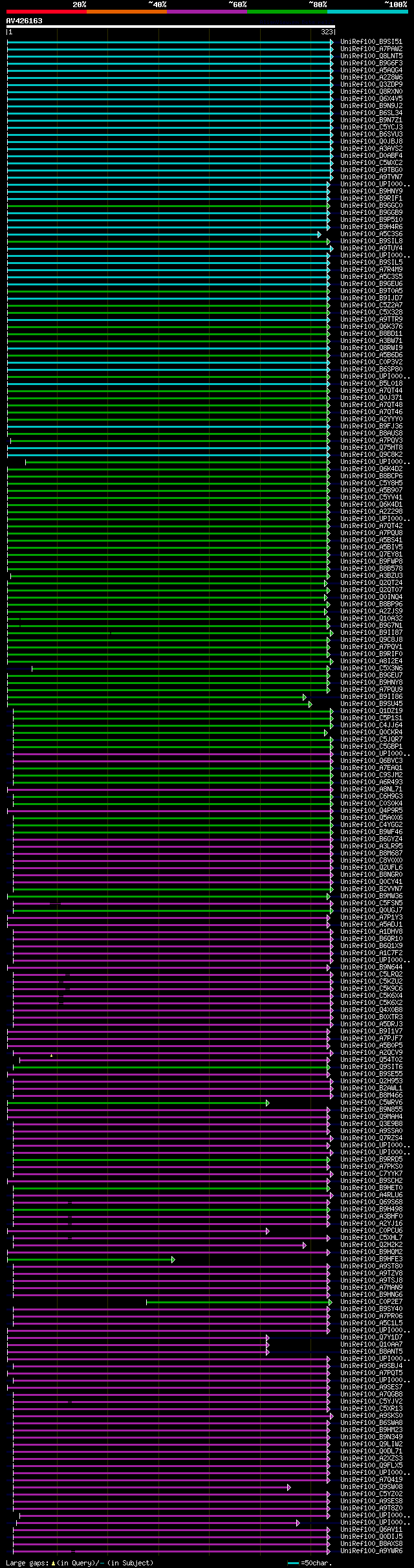Select the UniRef100_Q3ZDP9 label
414x1568 pixels.
pyautogui.click(x=371, y=85)
